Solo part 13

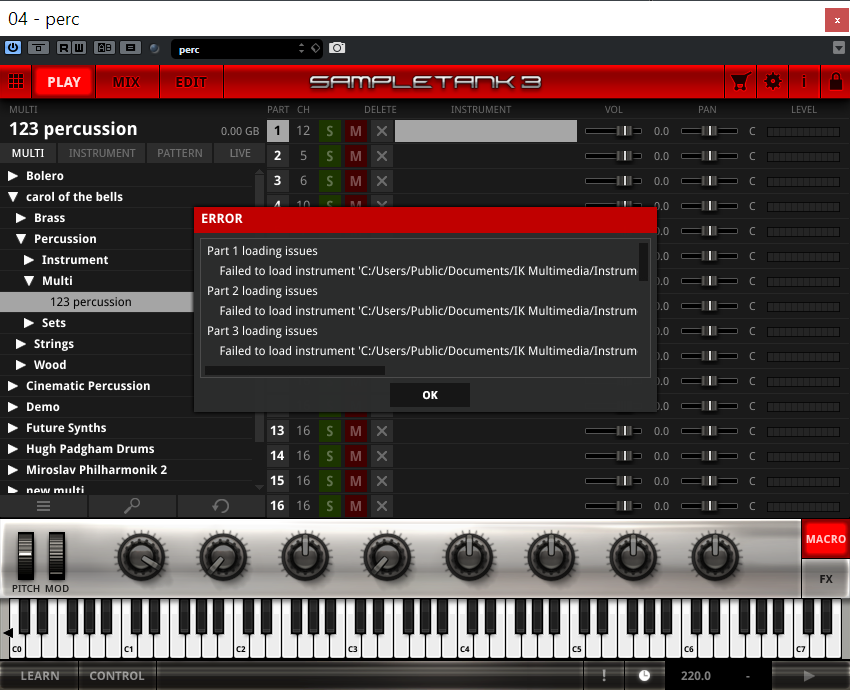click(x=330, y=431)
